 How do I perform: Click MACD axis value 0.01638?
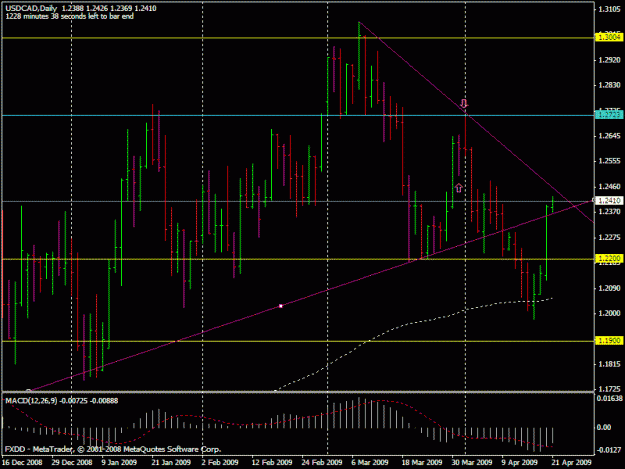pyautogui.click(x=609, y=398)
